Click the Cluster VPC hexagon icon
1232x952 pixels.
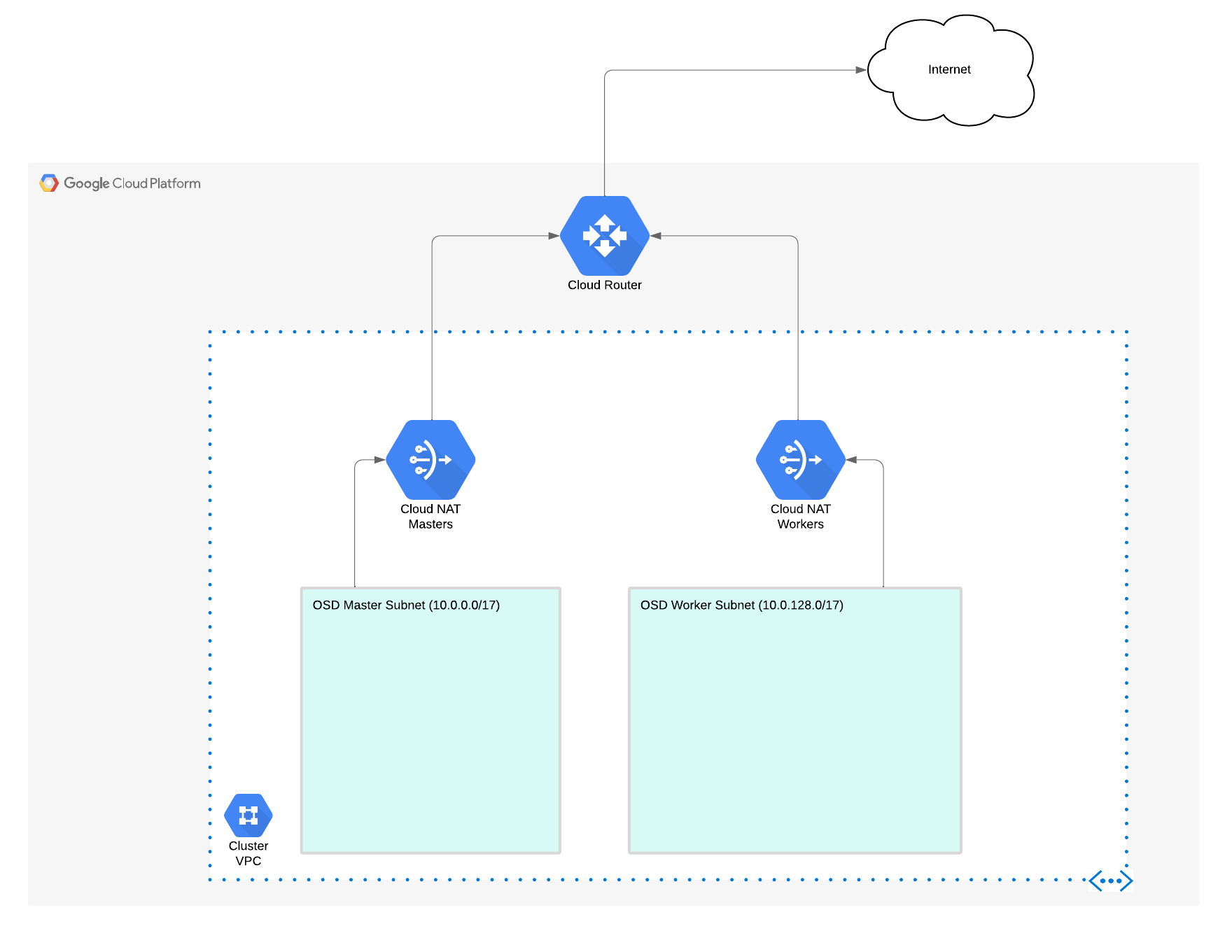click(x=249, y=816)
